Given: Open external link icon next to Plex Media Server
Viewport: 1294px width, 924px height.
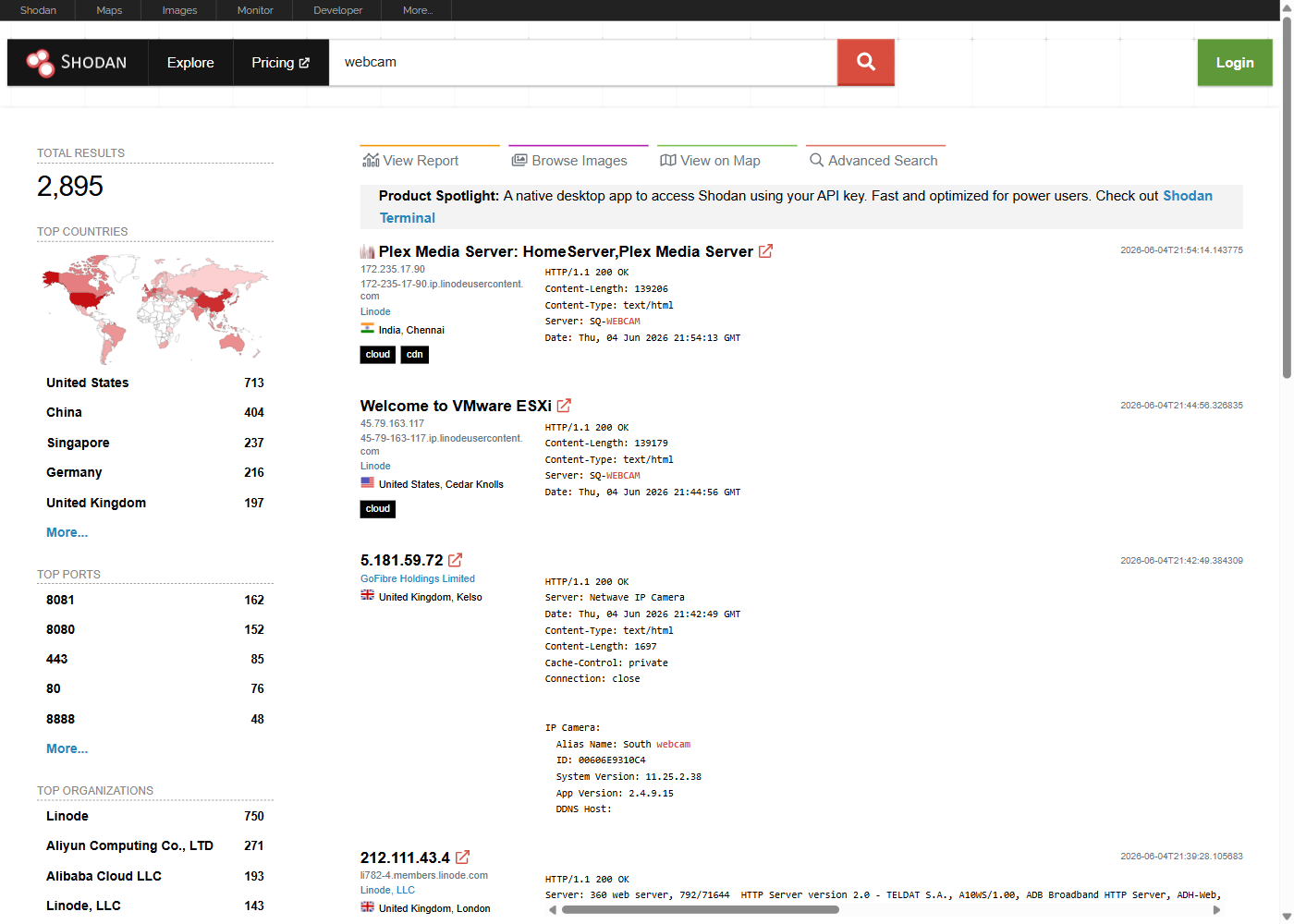Looking at the screenshot, I should tap(765, 251).
